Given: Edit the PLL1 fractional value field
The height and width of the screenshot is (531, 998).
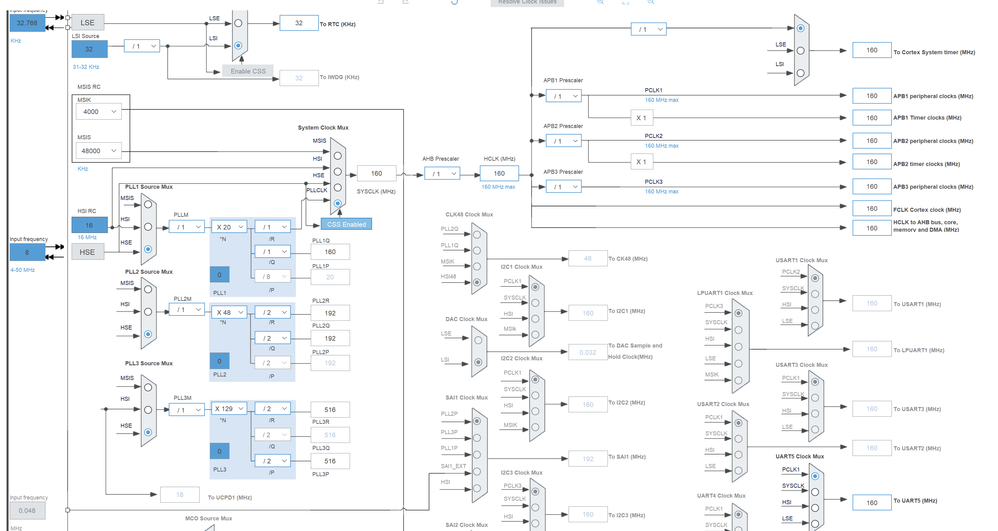Looking at the screenshot, I should (x=220, y=275).
